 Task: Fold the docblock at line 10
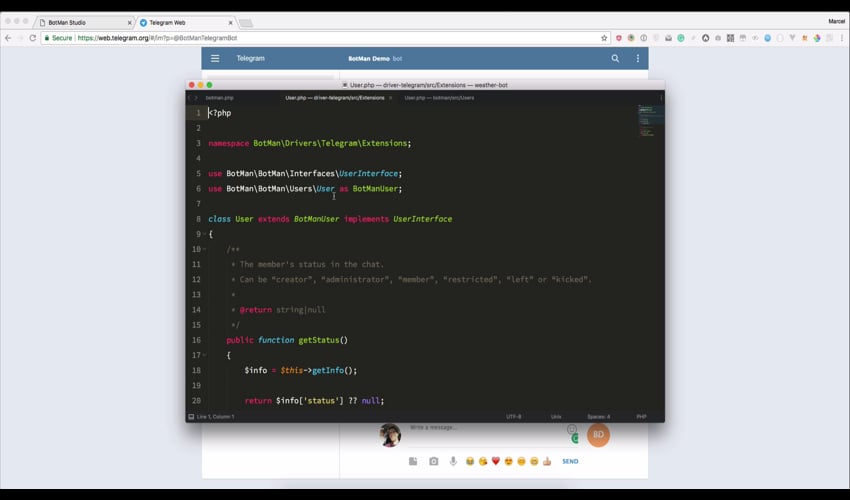click(204, 249)
